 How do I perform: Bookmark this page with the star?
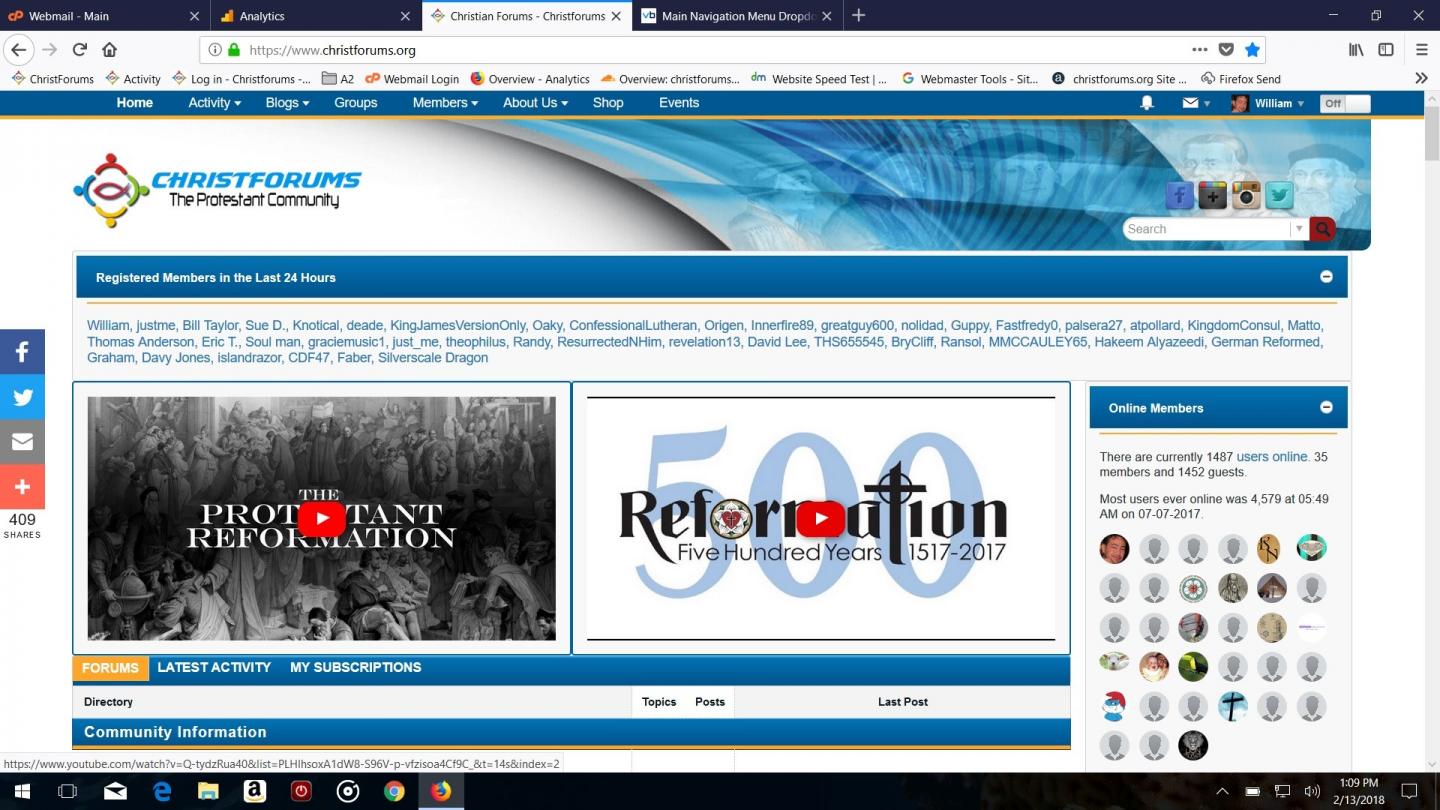(x=1253, y=50)
